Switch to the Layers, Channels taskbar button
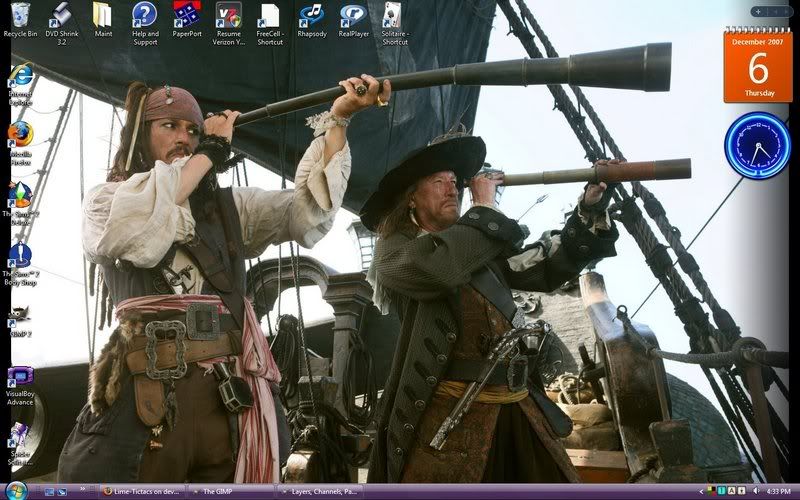Screen dimensions: 800x500 (320, 492)
